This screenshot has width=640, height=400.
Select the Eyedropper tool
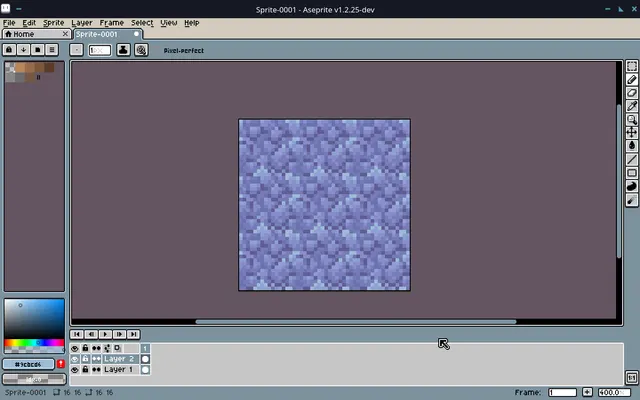632,106
